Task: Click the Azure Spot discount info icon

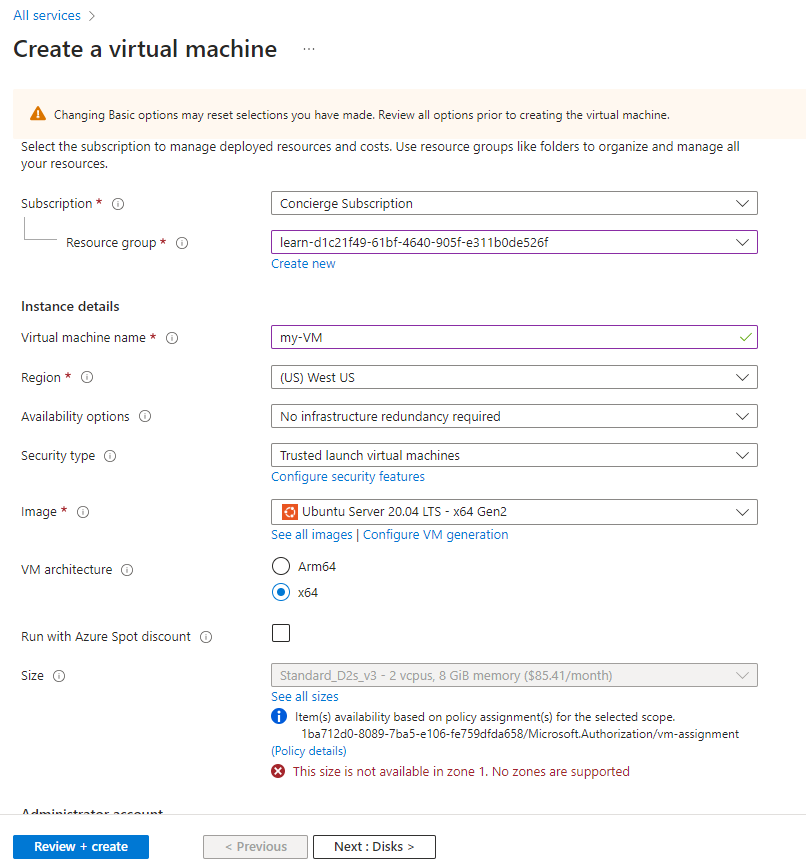Action: coord(206,637)
